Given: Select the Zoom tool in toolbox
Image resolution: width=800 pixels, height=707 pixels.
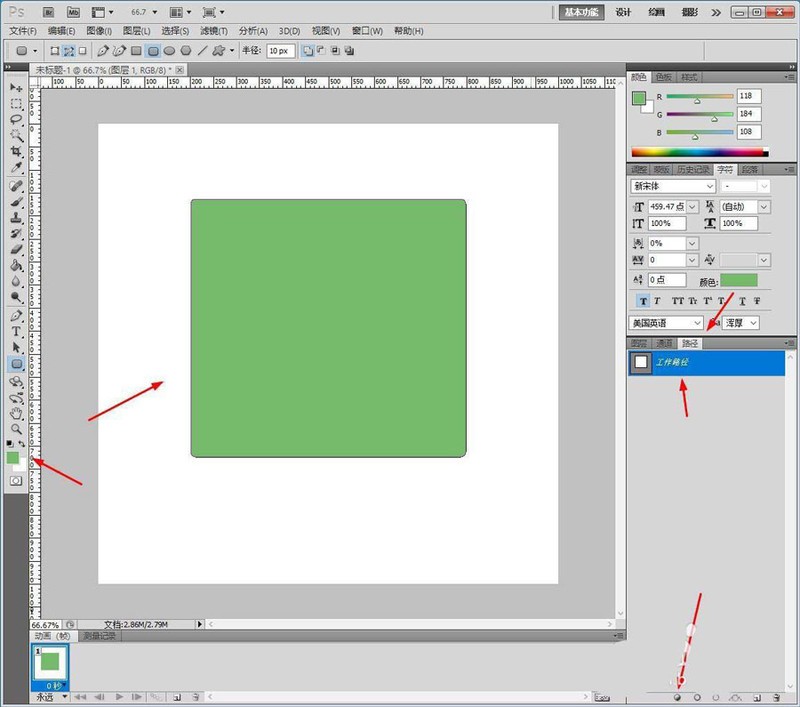Looking at the screenshot, I should (16, 429).
